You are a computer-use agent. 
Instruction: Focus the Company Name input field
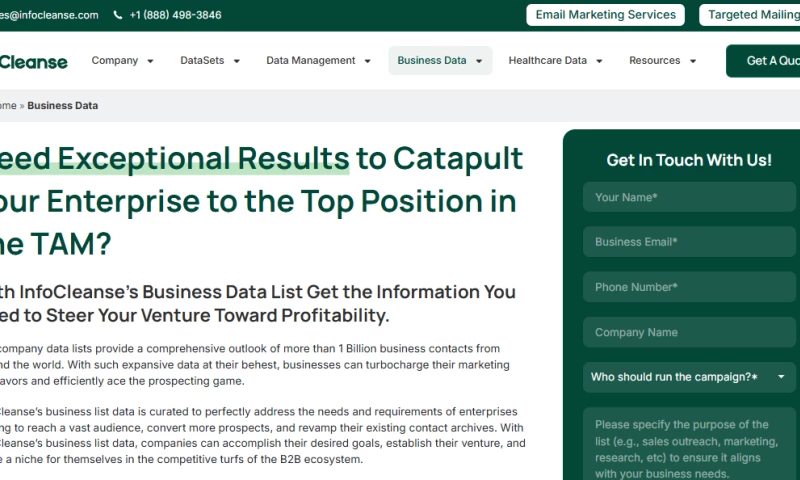click(x=689, y=332)
